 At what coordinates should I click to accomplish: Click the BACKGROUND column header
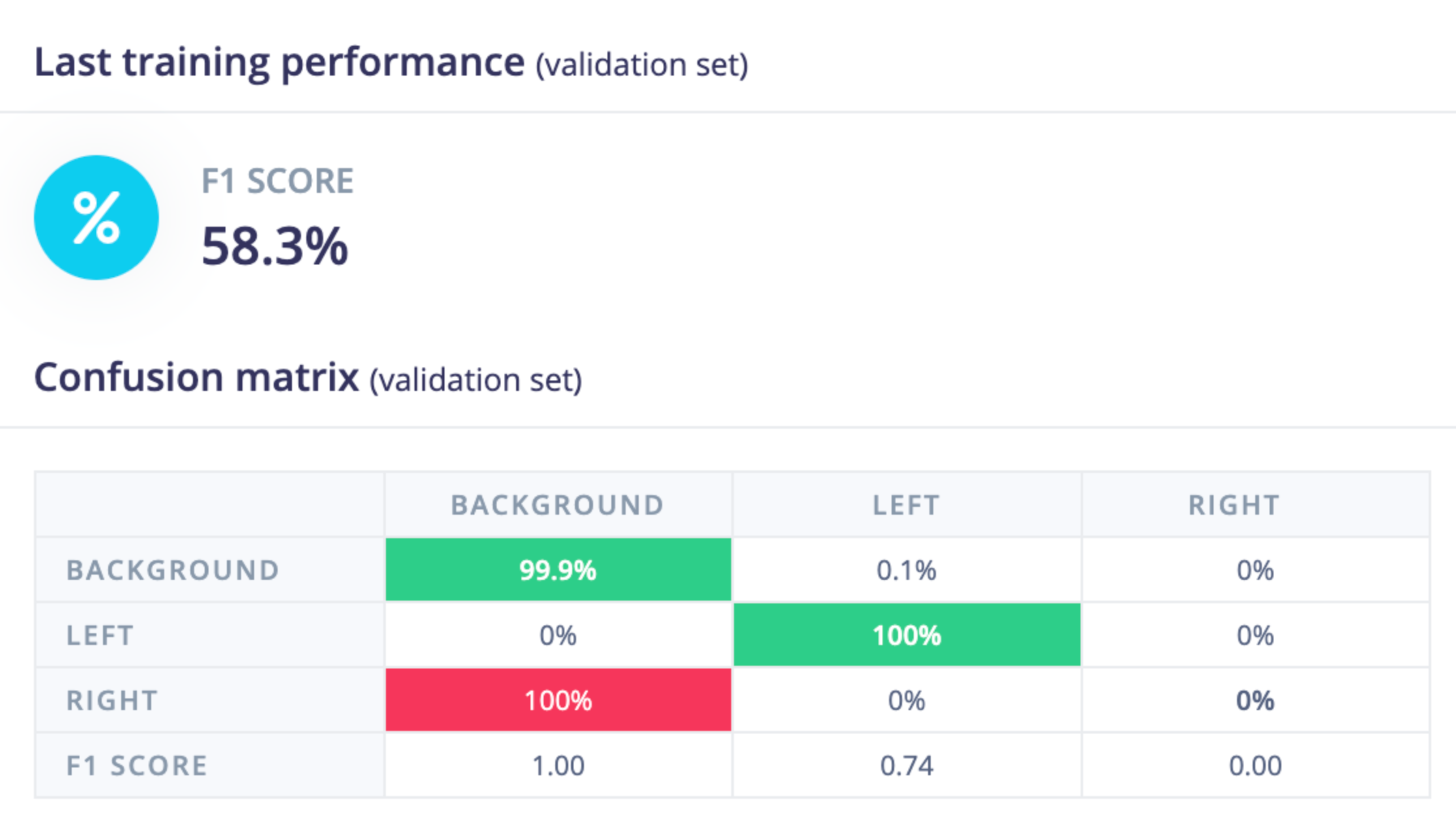[558, 506]
